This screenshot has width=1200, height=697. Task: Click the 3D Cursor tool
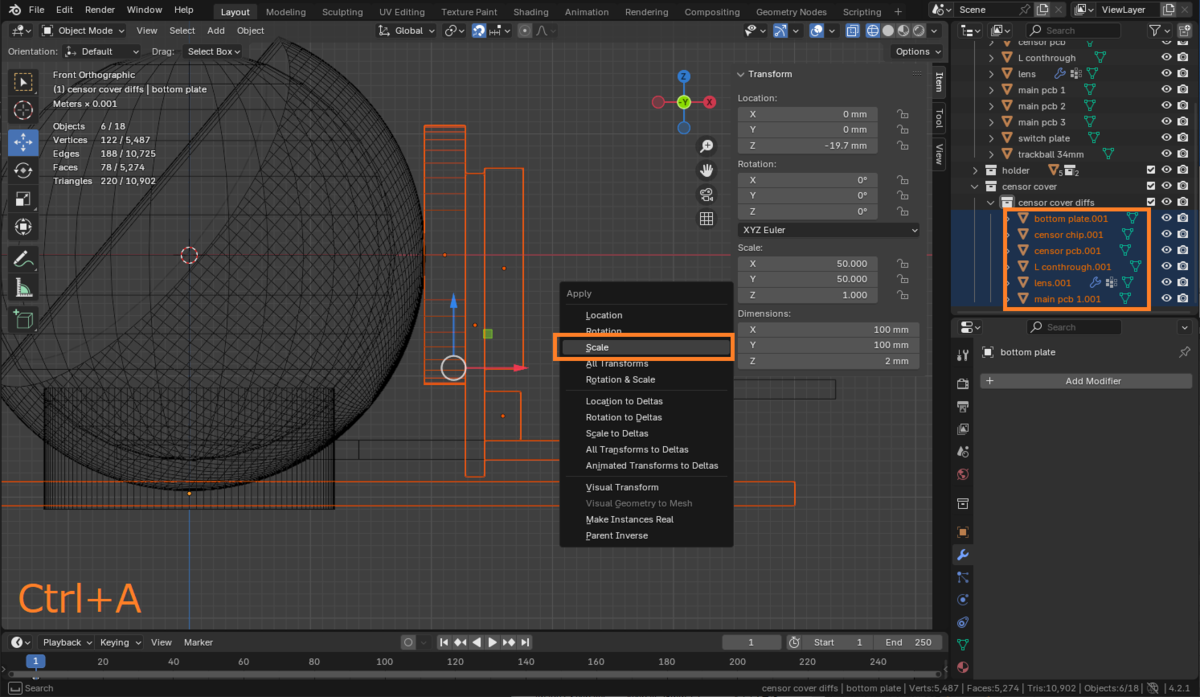pos(23,111)
